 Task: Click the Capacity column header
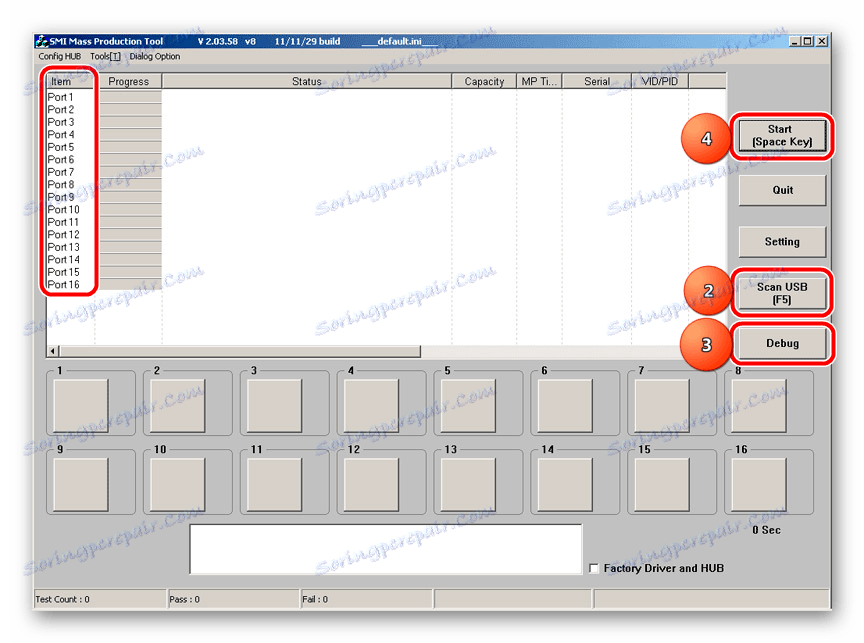click(x=484, y=82)
